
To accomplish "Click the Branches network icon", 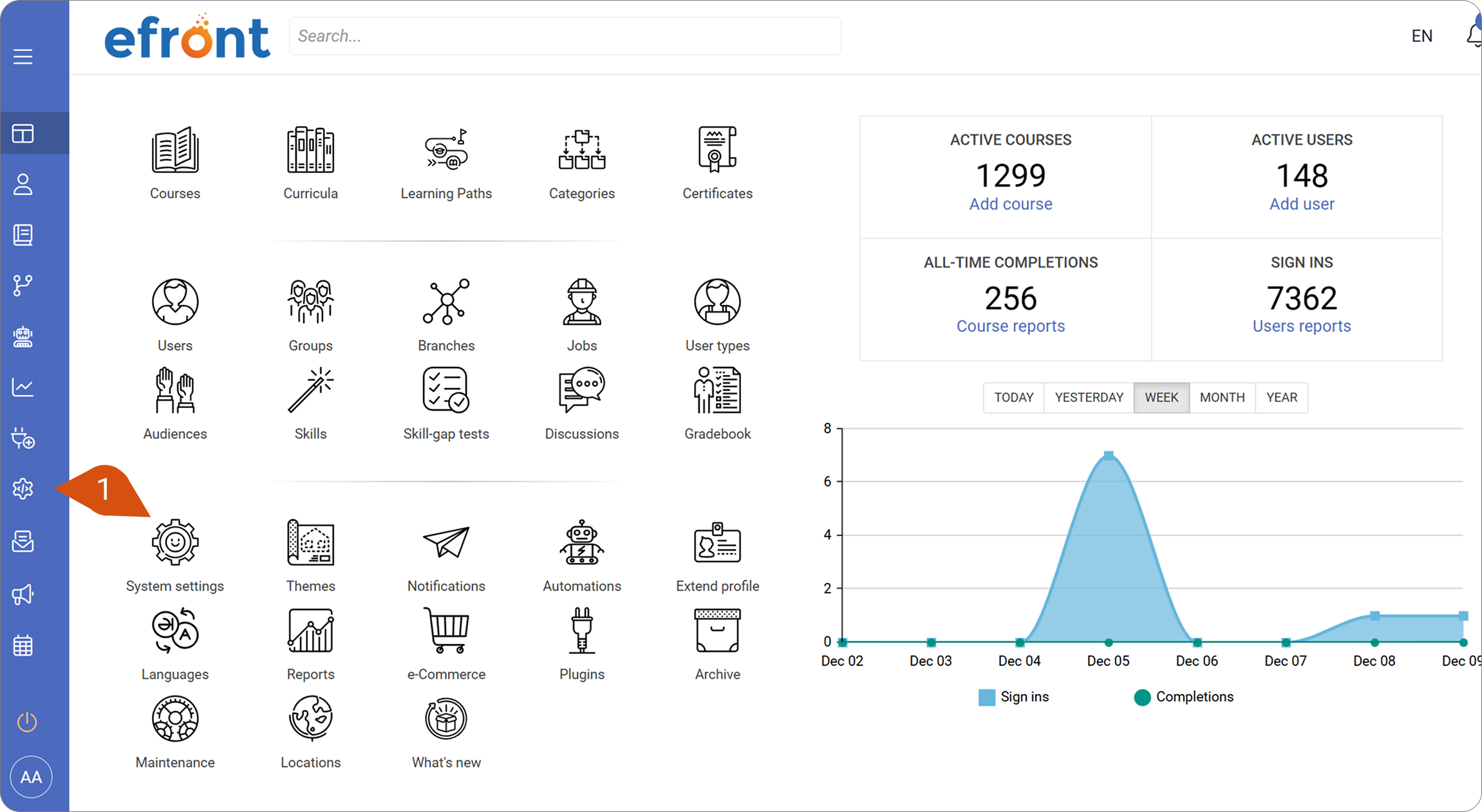I will (446, 302).
